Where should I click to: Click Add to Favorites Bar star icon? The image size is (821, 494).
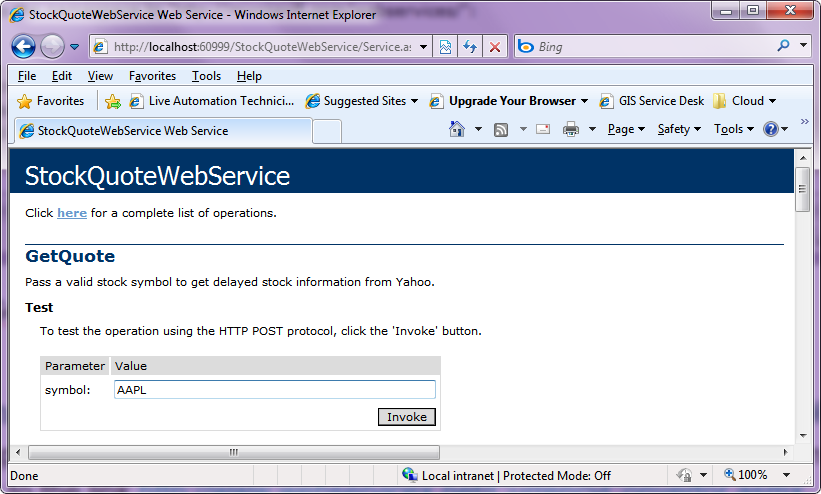pyautogui.click(x=113, y=101)
